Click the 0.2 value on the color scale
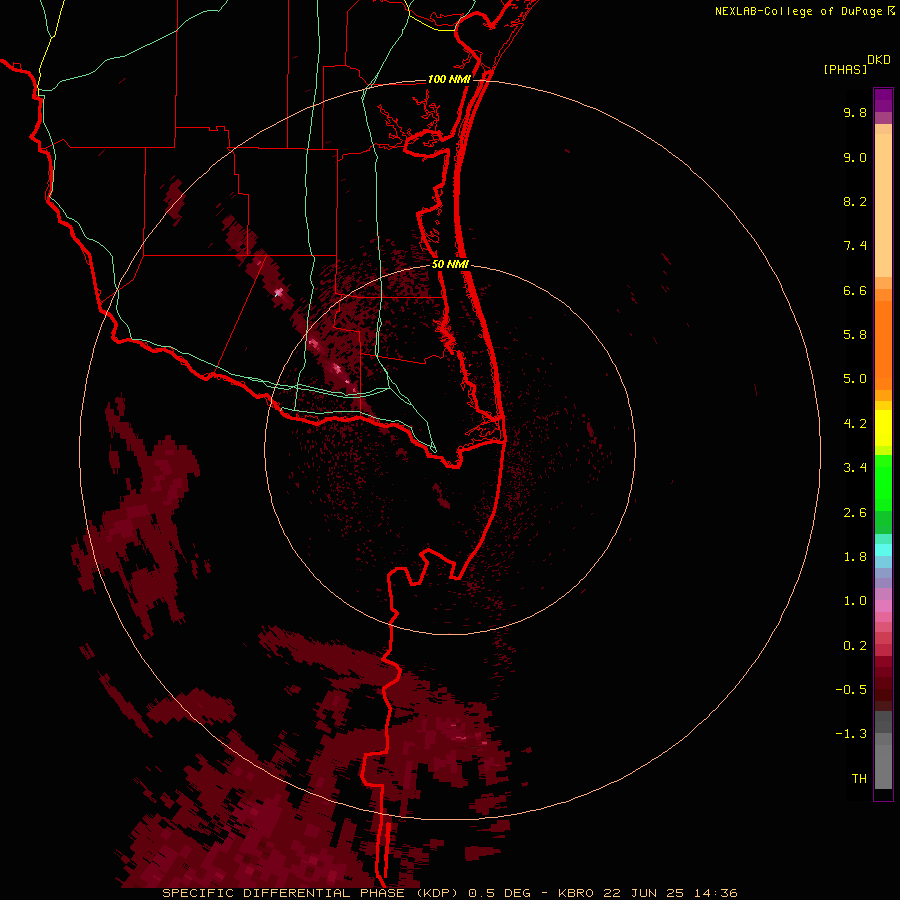 [x=855, y=646]
